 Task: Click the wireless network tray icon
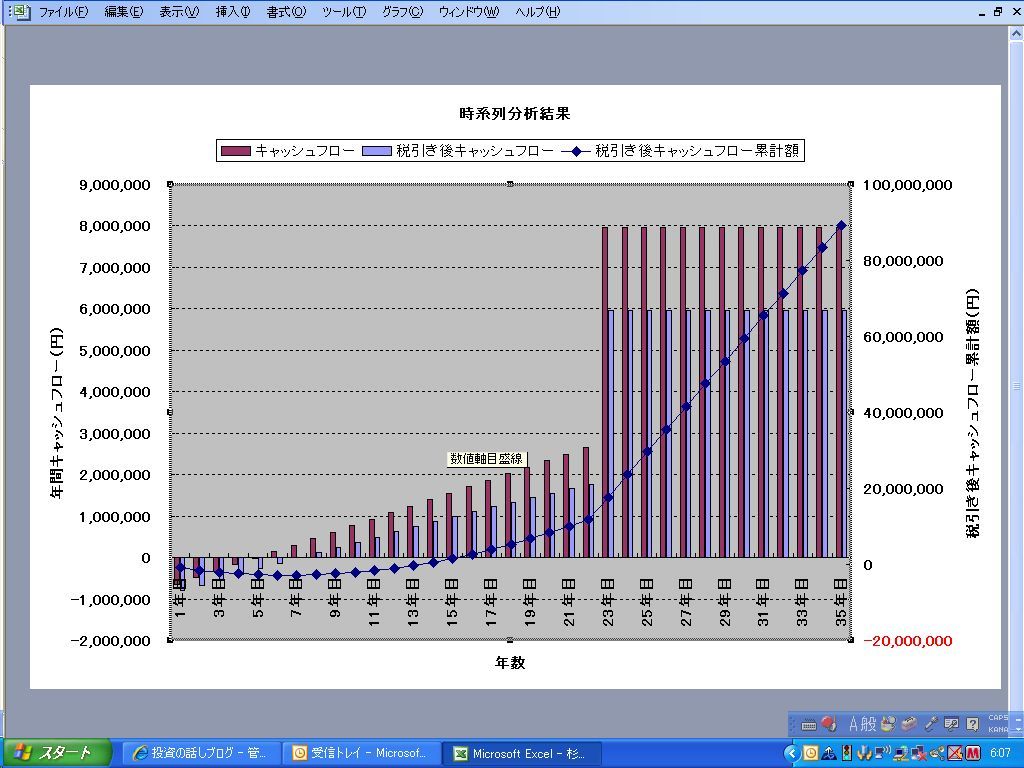click(881, 753)
